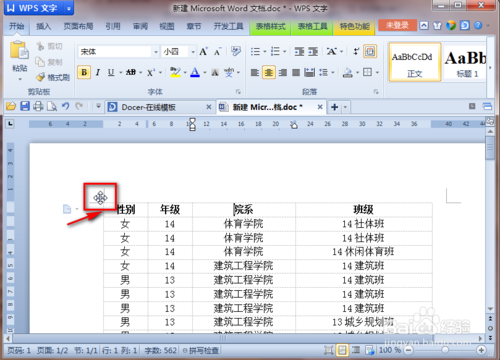Click the Undo arrow icon

(x=65, y=106)
